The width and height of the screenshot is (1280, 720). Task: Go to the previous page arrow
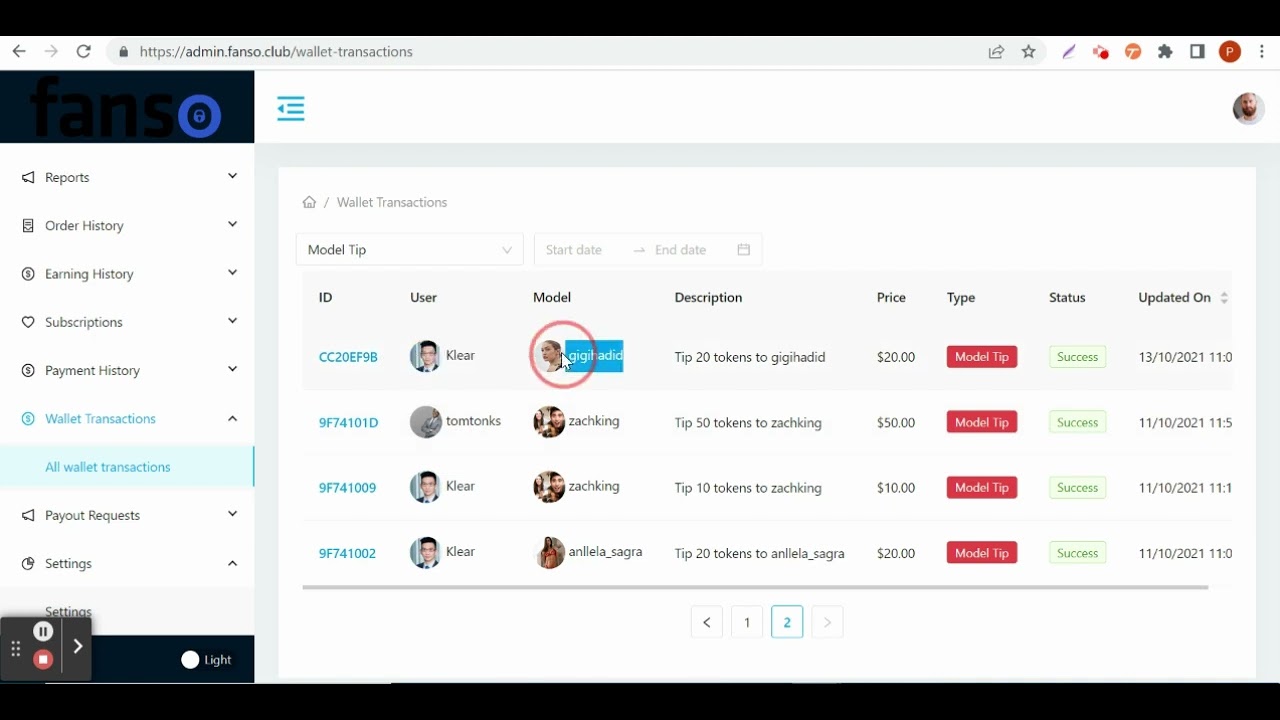click(x=707, y=622)
